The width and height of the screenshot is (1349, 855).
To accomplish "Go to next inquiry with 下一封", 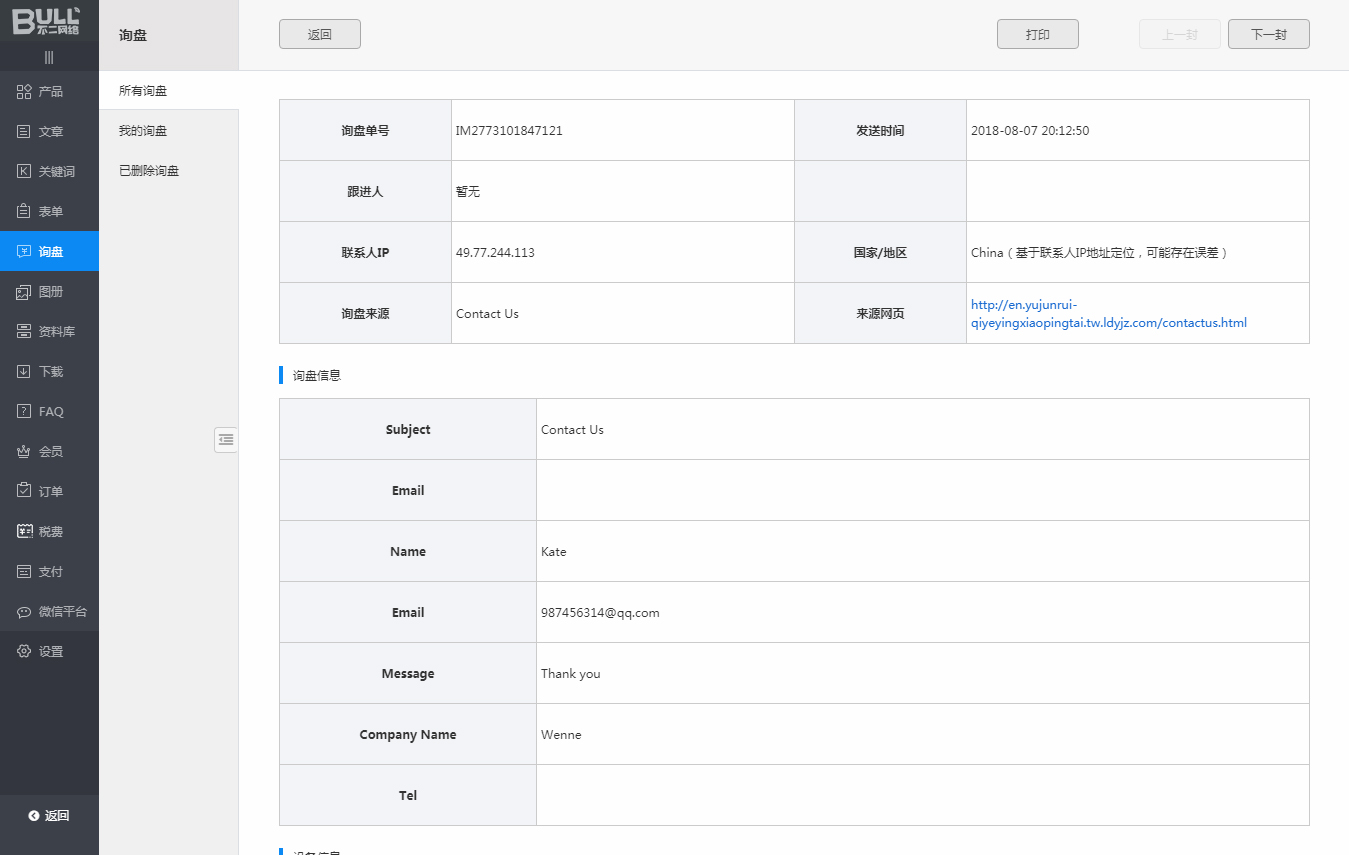I will (x=1268, y=34).
